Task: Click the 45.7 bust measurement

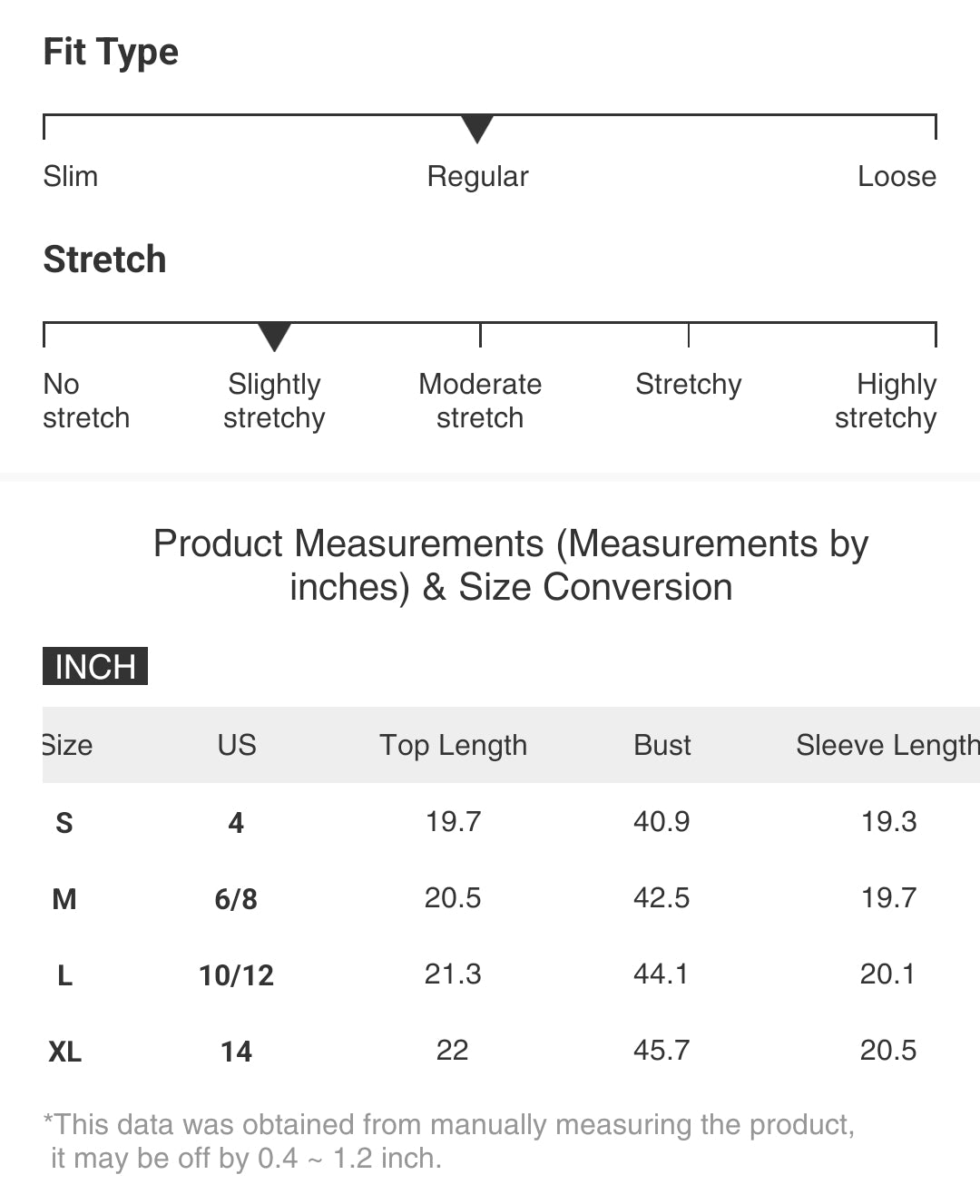Action: coord(661,1050)
